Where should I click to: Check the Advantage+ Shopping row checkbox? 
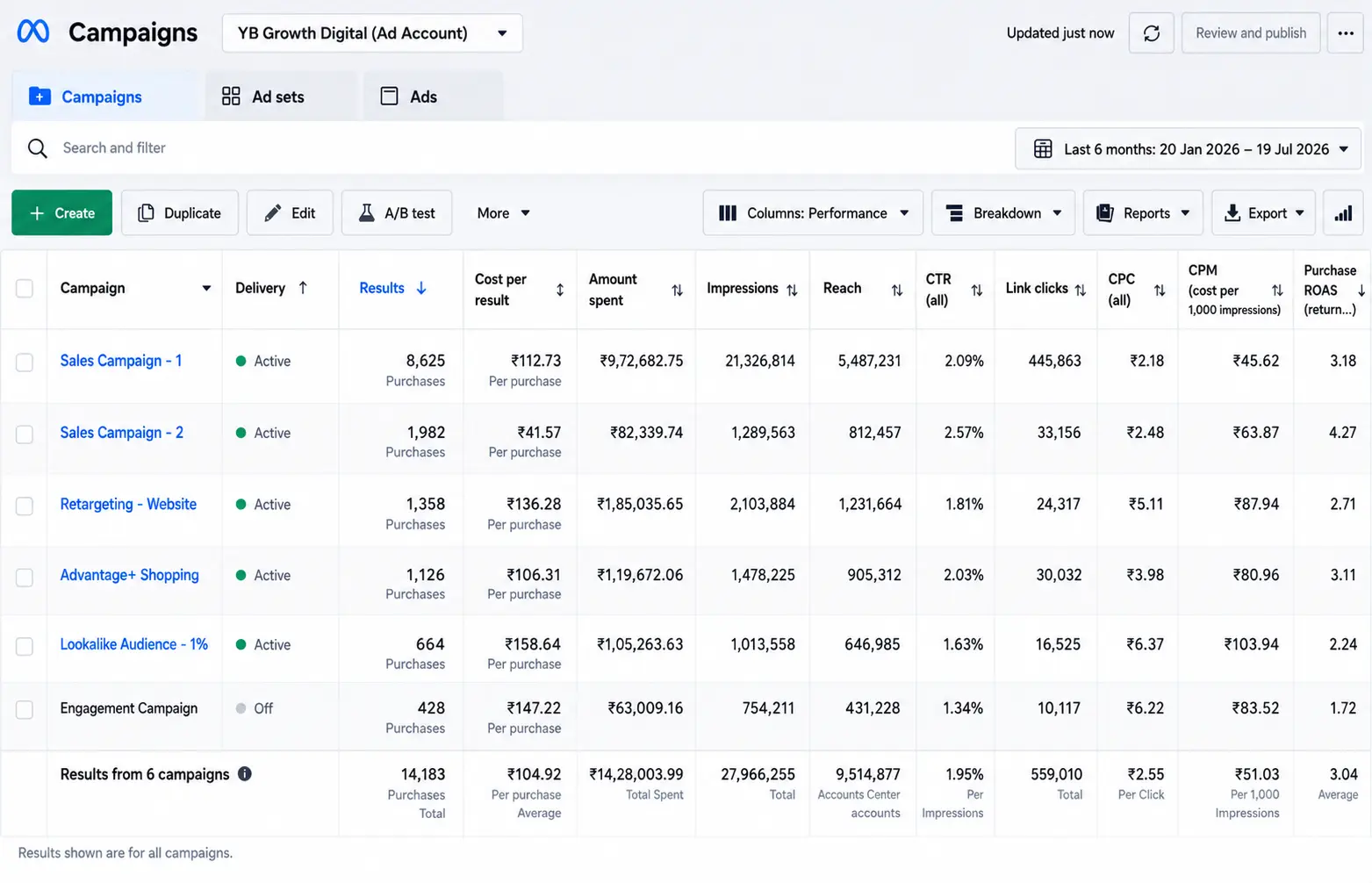click(25, 578)
